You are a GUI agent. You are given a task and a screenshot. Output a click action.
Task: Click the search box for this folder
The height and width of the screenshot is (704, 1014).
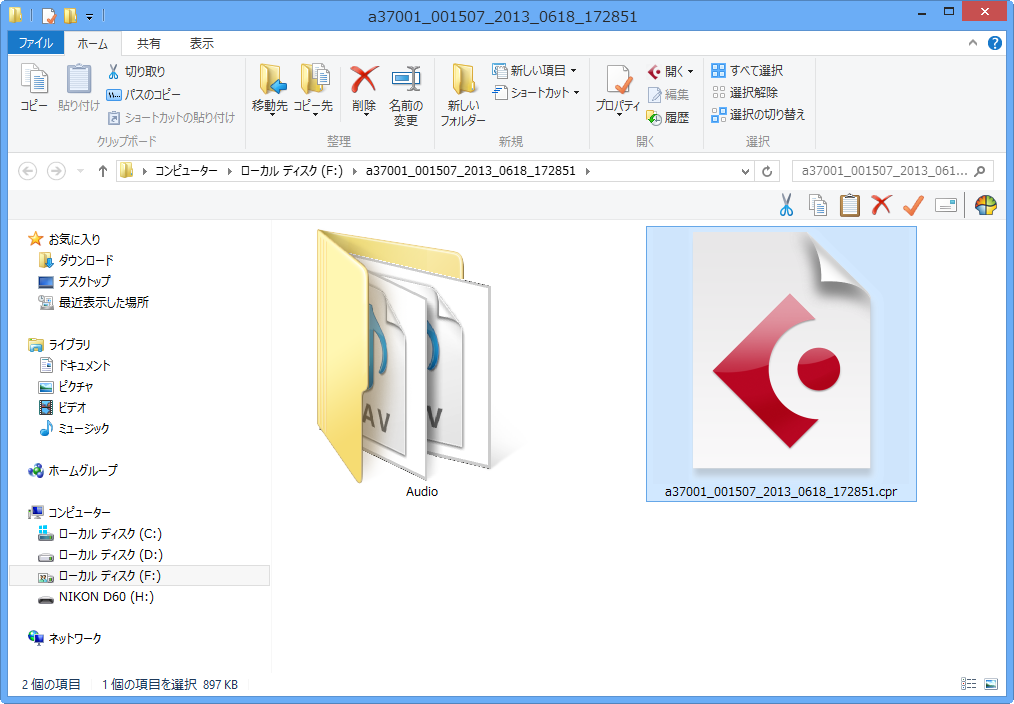[892, 171]
